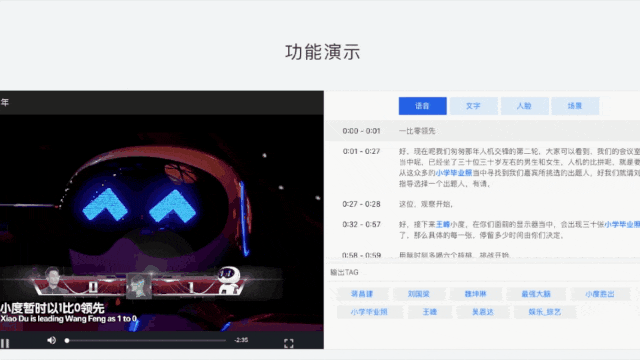Viewport: 640px width, 360px height.
Task: Click the 最强大脑 output tag
Action: 536,294
